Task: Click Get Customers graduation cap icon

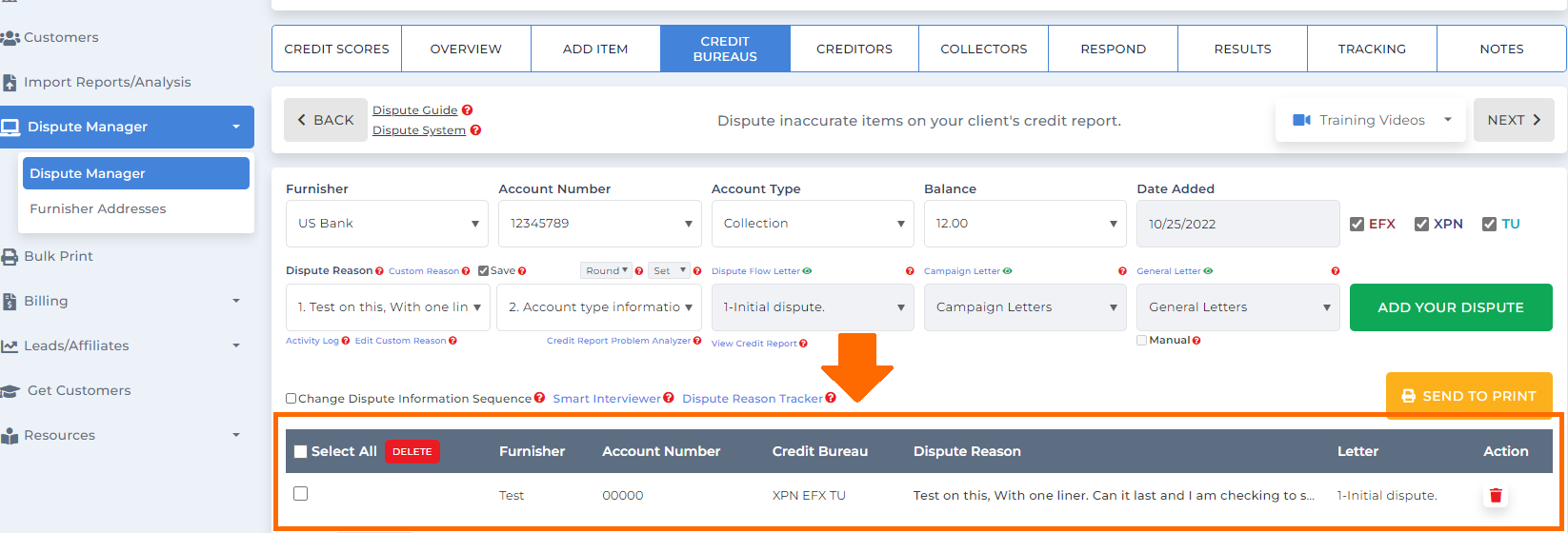Action: click(x=10, y=391)
